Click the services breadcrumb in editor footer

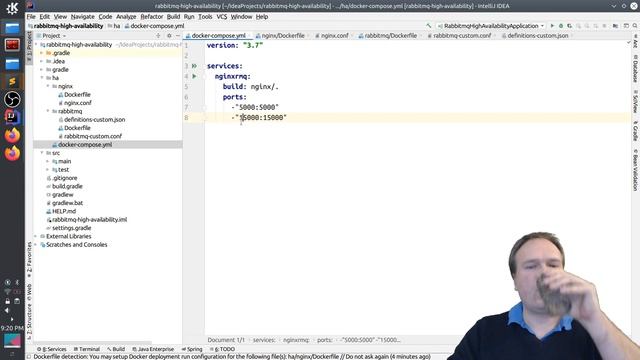(264, 340)
